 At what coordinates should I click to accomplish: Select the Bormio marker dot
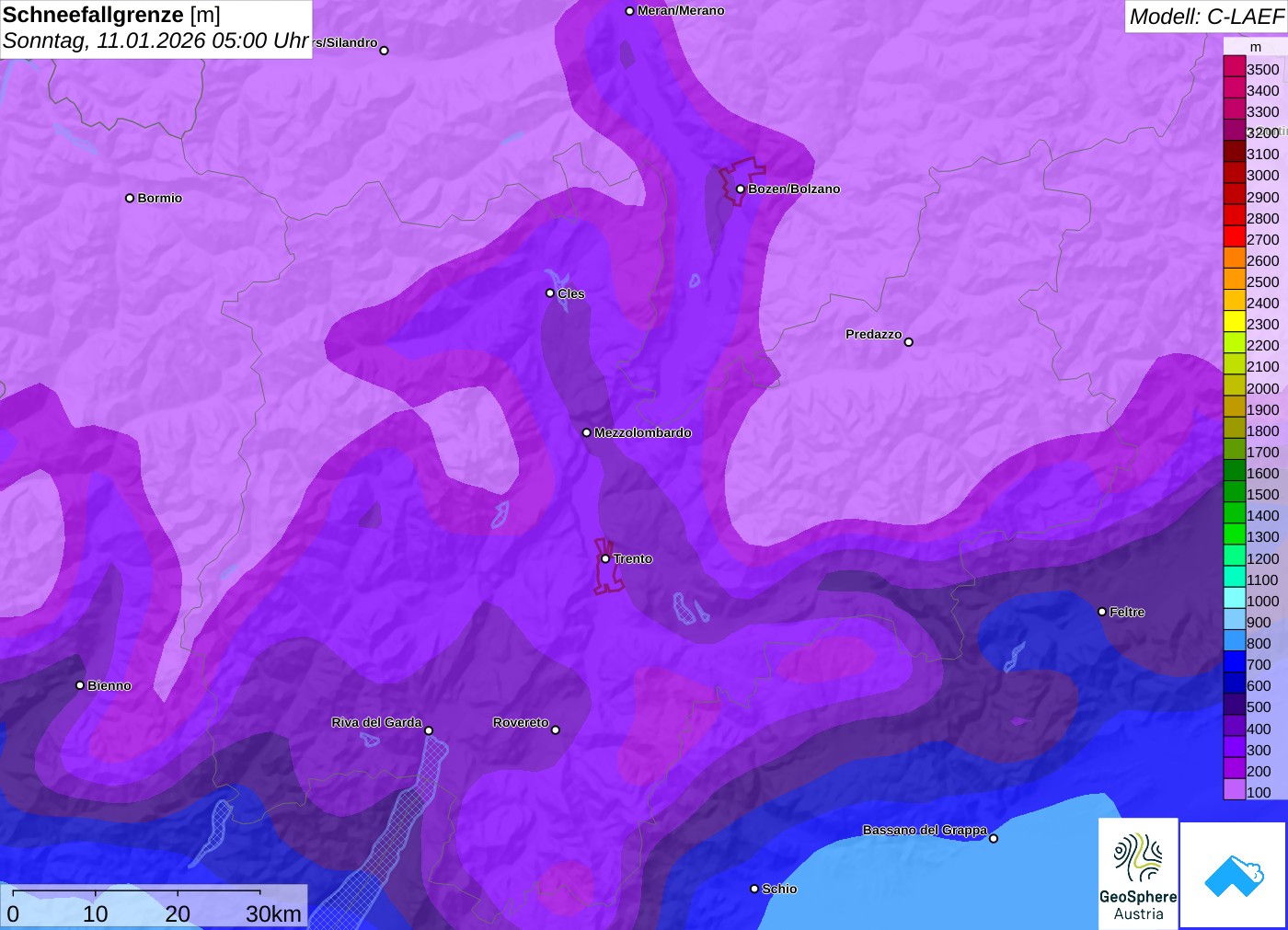130,198
